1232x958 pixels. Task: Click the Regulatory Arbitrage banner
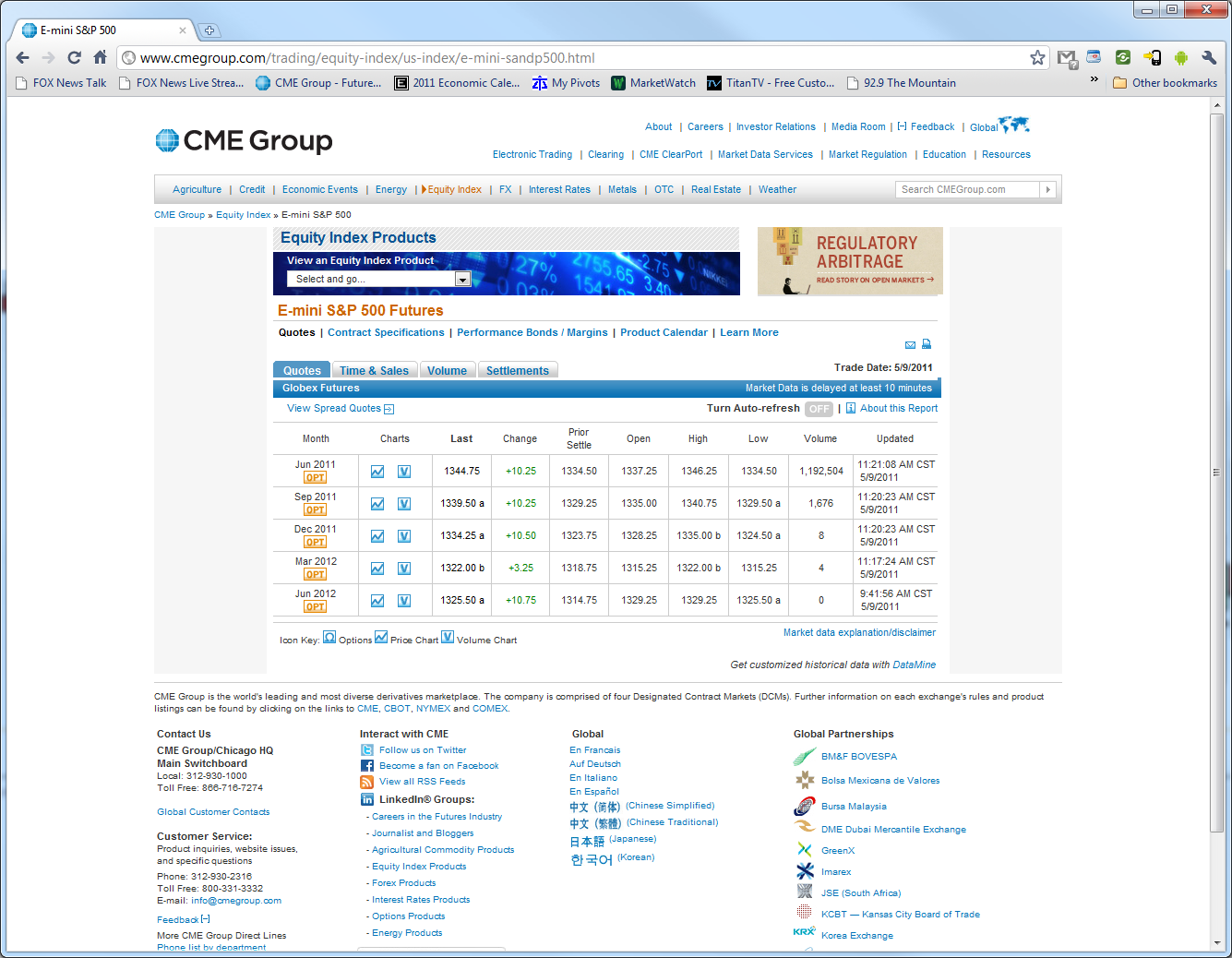click(x=850, y=261)
